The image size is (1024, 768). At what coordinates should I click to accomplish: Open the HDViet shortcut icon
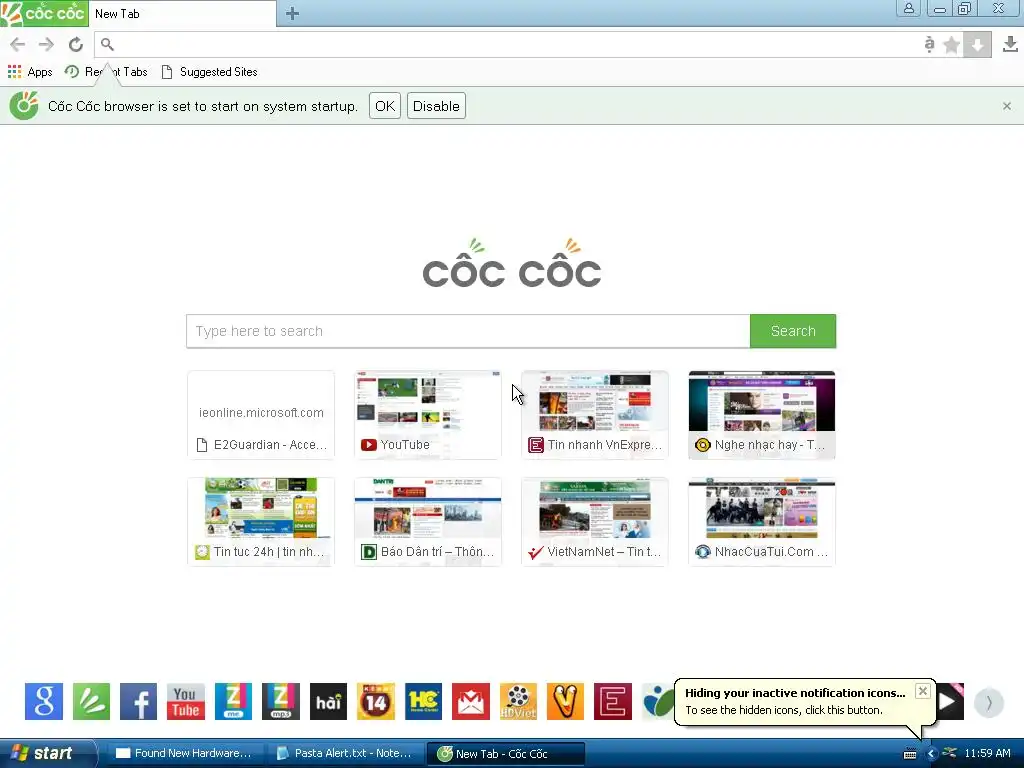pyautogui.click(x=518, y=701)
